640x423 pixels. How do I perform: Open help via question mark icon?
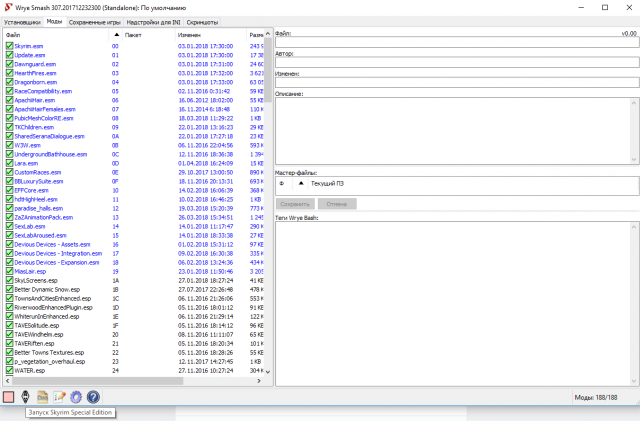[x=93, y=397]
